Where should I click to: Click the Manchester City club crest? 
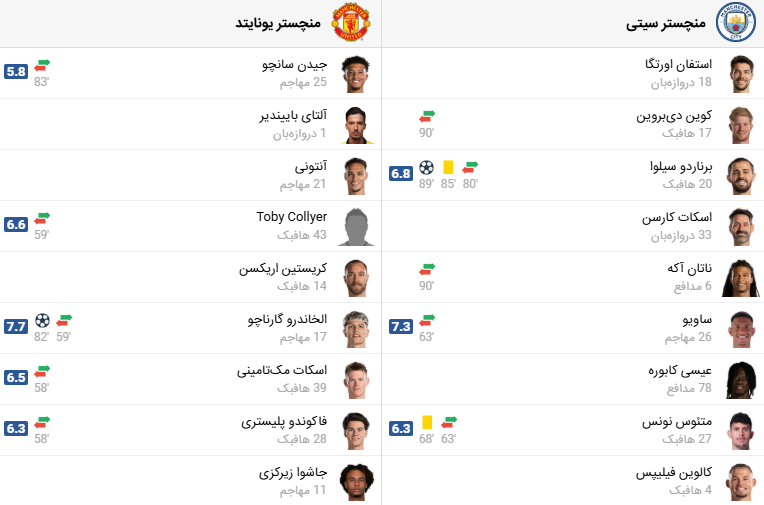(736, 23)
